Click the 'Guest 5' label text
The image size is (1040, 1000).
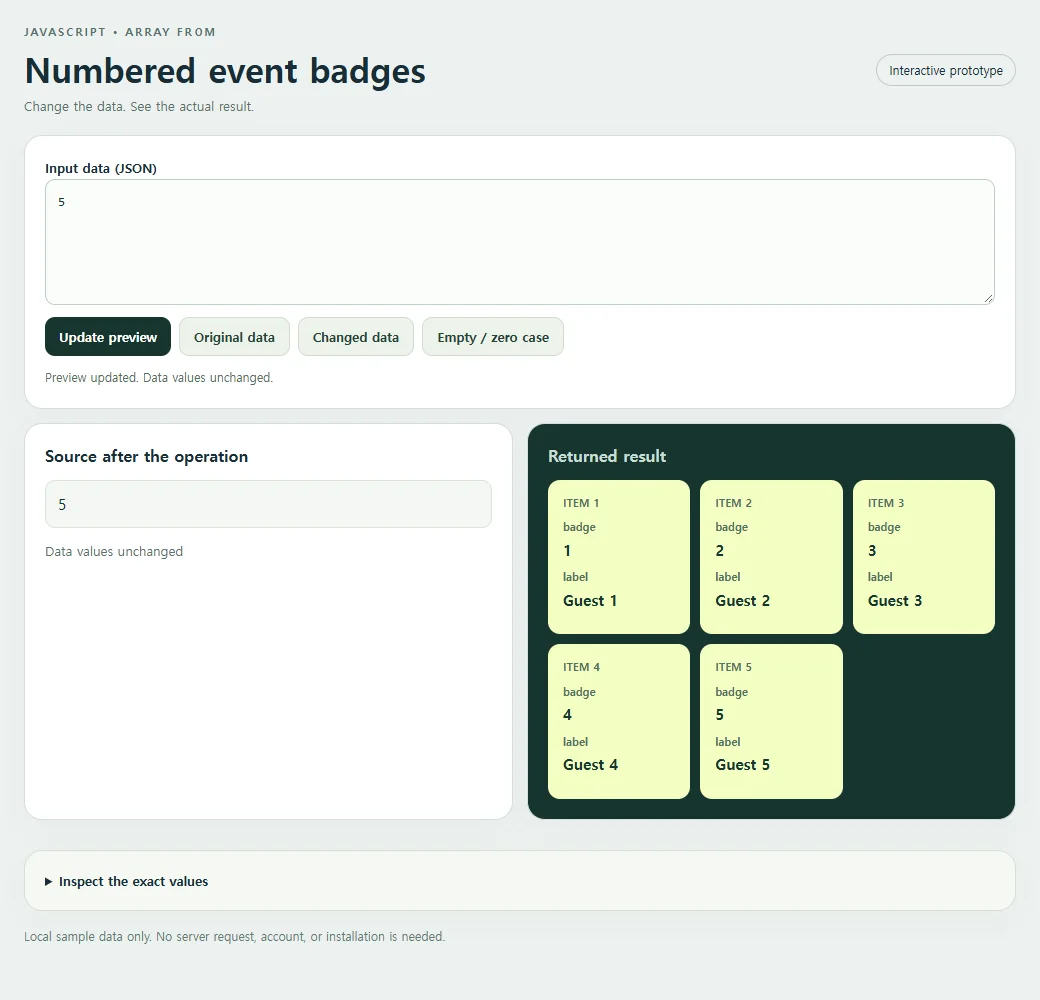coord(742,765)
